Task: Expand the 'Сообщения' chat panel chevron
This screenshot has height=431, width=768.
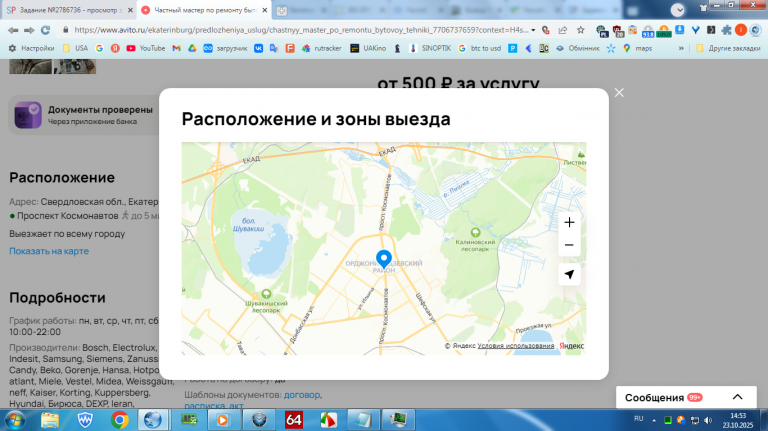Action: (x=738, y=397)
